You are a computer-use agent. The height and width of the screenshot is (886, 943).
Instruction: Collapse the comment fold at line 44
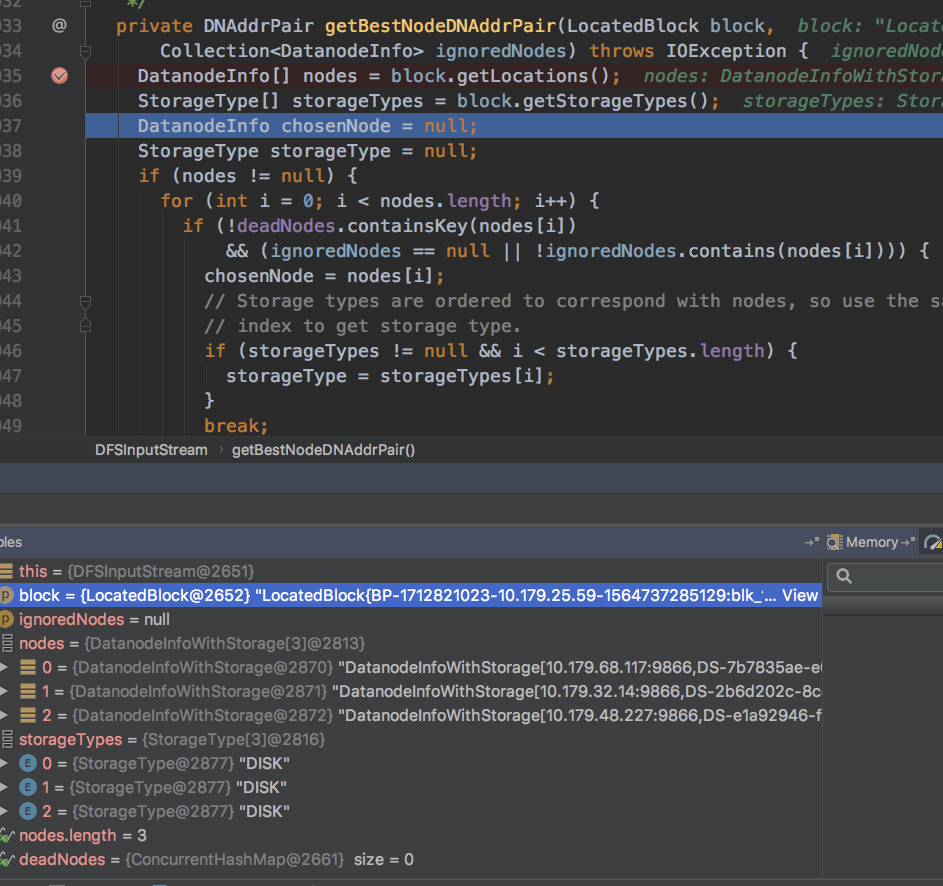[85, 301]
